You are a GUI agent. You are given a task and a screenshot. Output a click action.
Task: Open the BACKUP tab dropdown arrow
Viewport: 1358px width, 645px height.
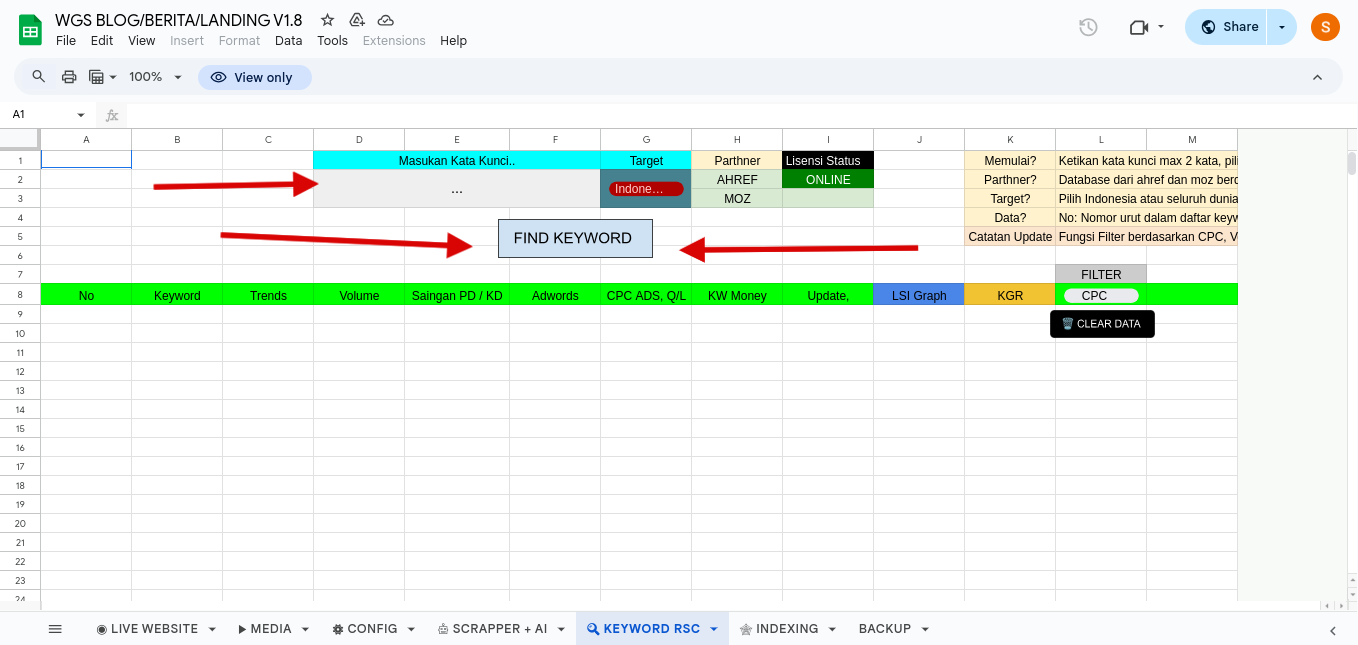point(925,629)
